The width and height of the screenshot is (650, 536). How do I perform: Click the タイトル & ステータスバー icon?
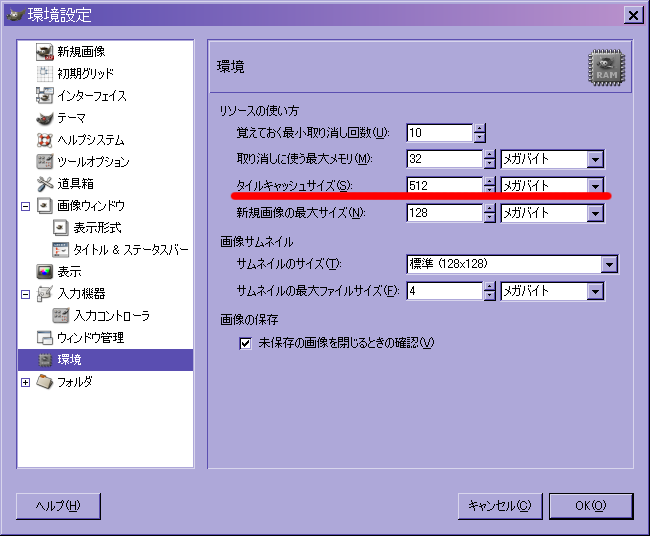pos(61,250)
